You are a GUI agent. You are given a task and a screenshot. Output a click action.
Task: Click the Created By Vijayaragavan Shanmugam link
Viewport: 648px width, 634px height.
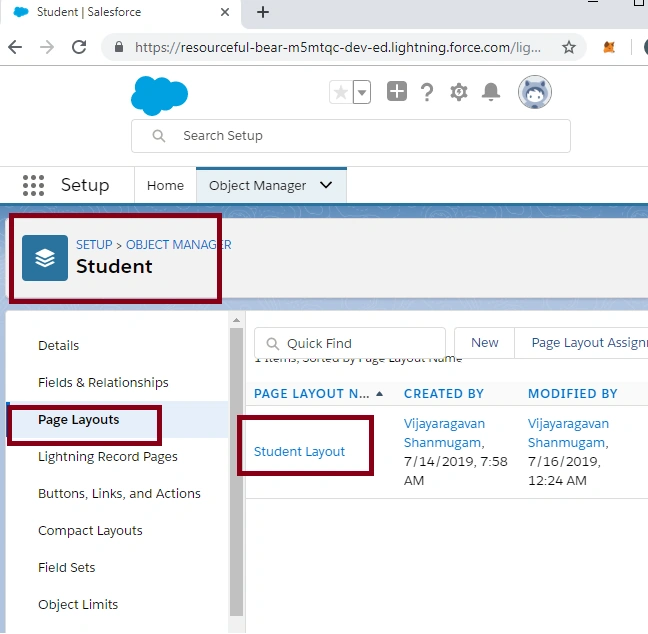pyautogui.click(x=444, y=433)
